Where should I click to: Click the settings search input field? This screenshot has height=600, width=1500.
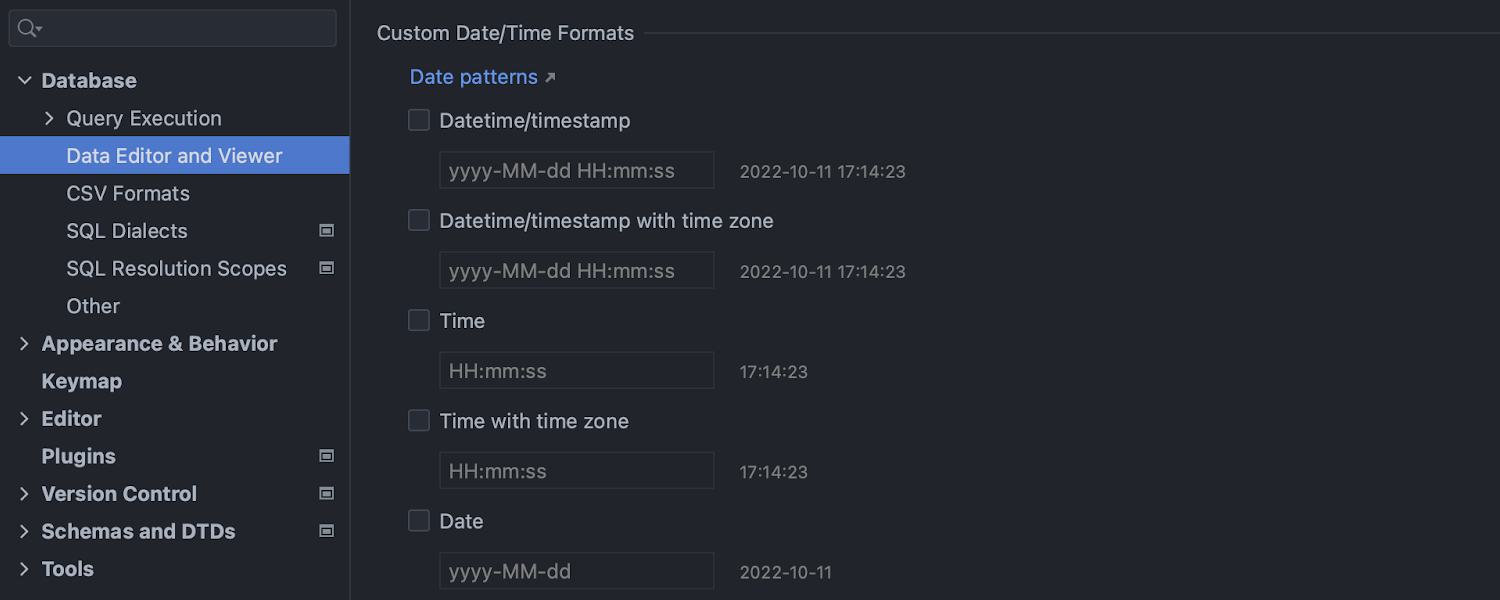pos(185,29)
